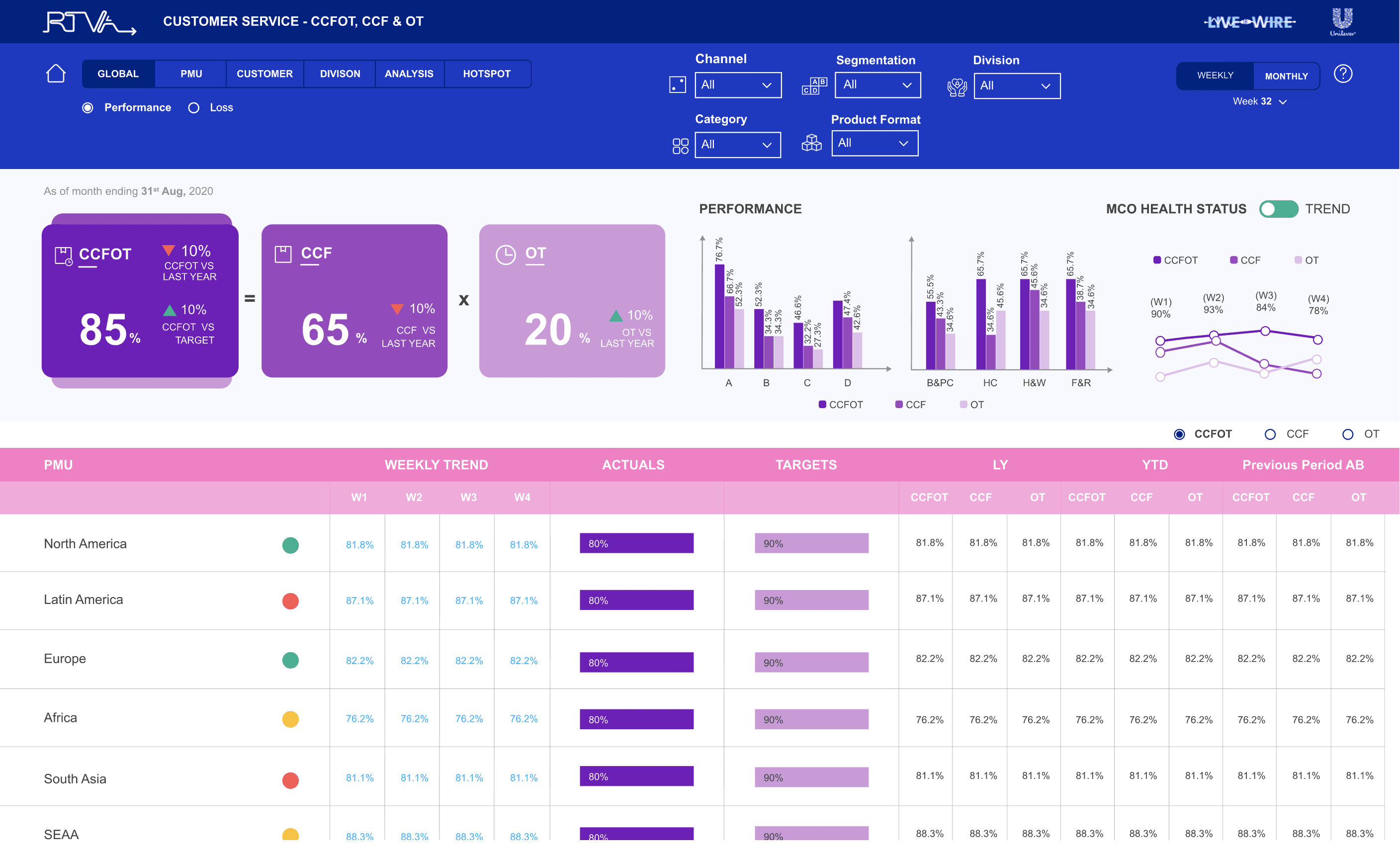1400x856 pixels.
Task: Open the Customer tab
Action: click(x=265, y=74)
